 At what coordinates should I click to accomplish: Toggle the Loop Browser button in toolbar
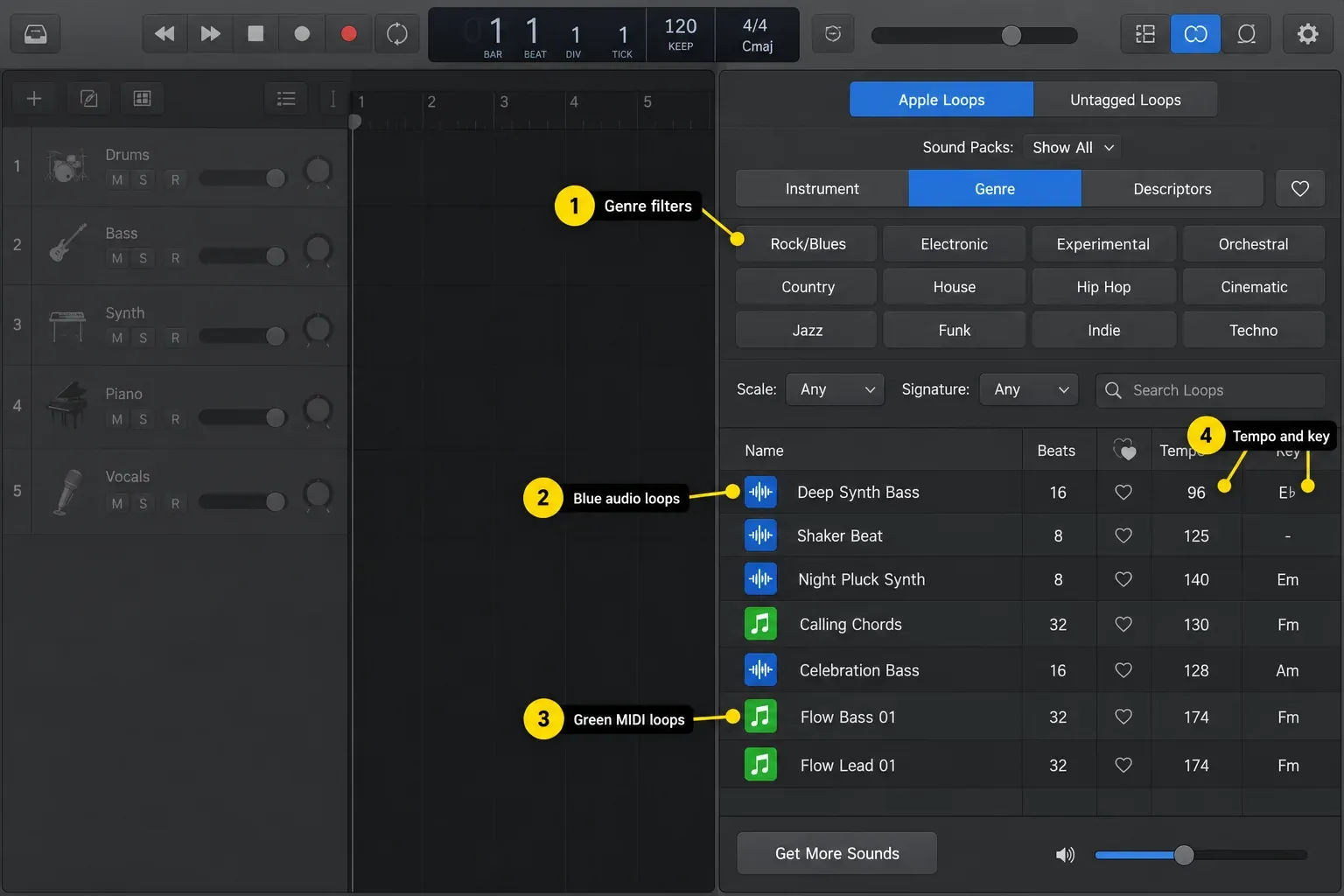1195,34
